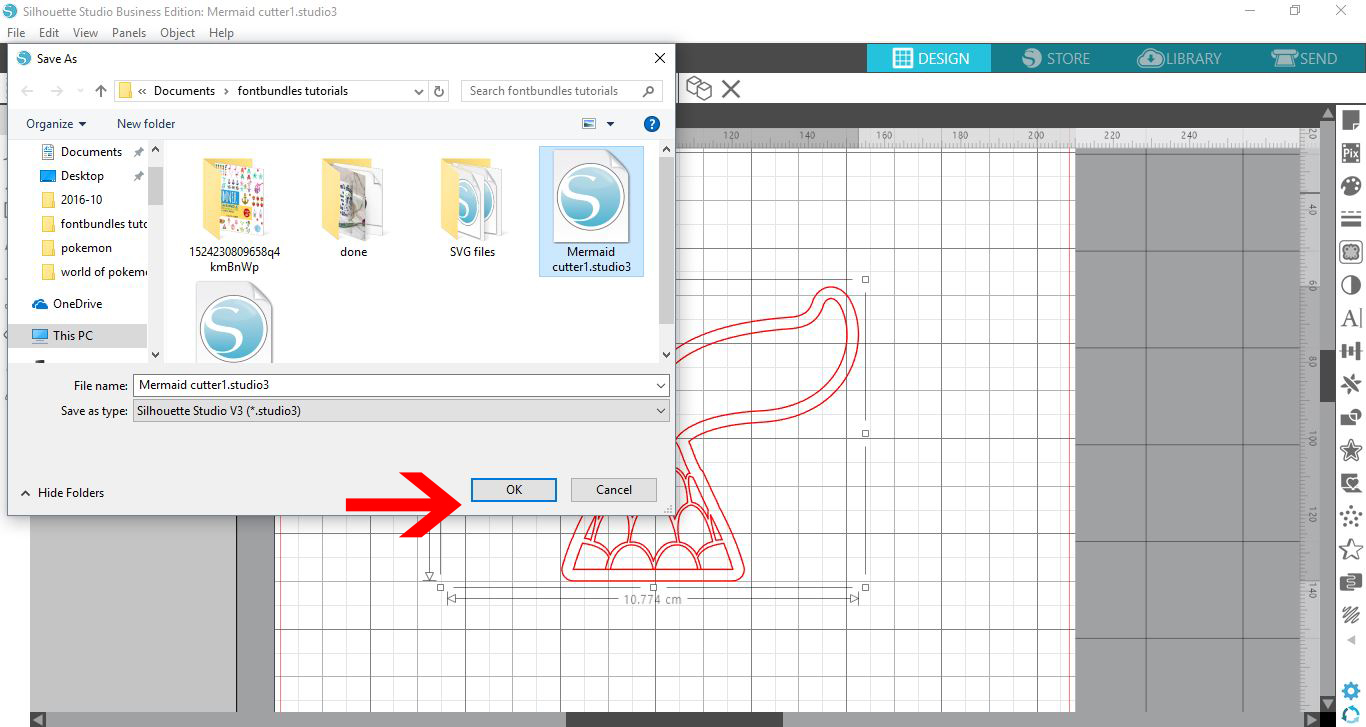Switch to the LIBRARY tab

(1180, 58)
